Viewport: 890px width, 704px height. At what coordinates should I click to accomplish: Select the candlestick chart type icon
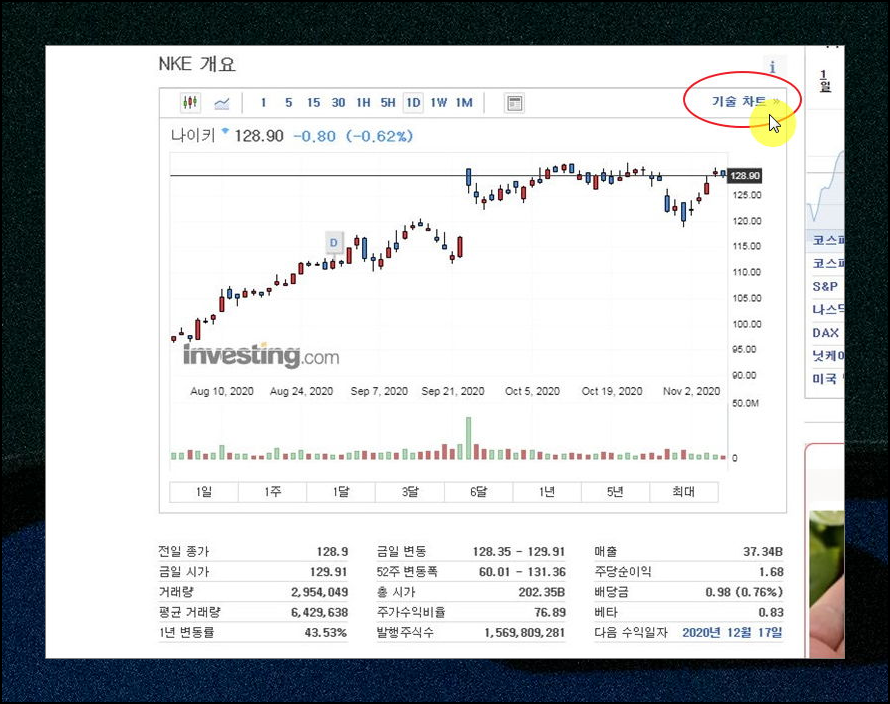click(x=190, y=103)
